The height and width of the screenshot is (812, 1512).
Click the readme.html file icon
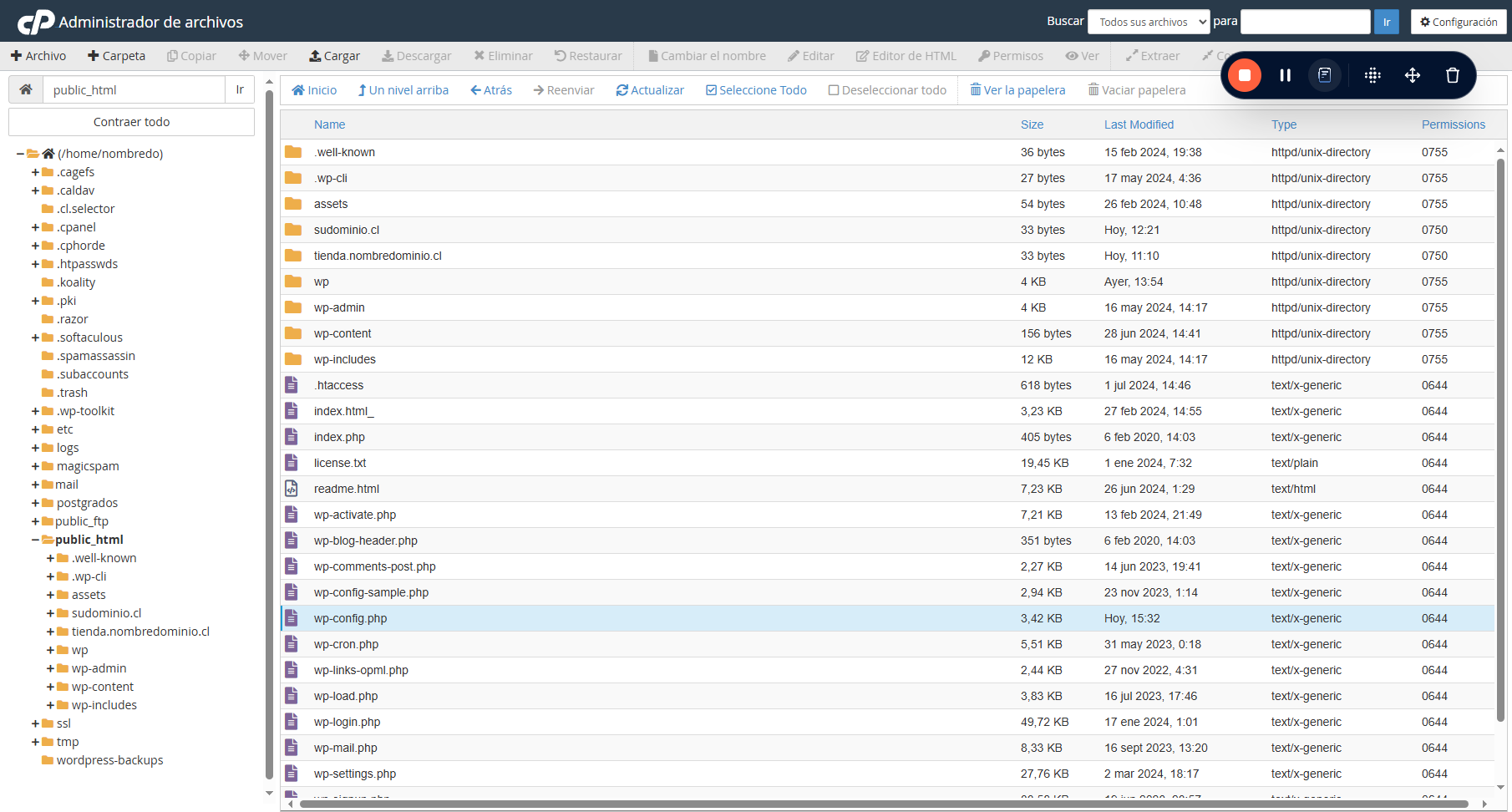[292, 489]
